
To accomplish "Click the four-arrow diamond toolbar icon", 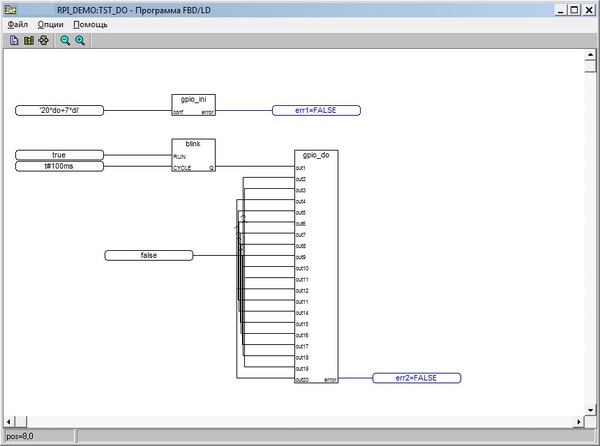I will pyautogui.click(x=42, y=40).
